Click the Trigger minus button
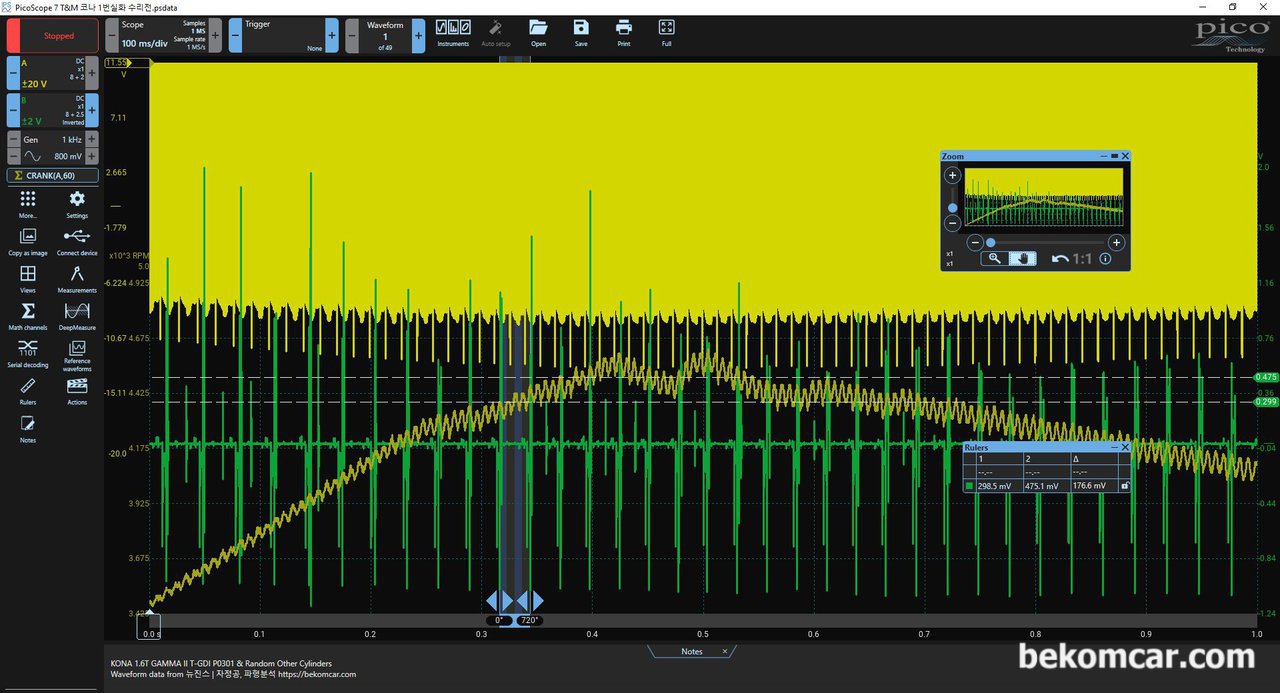The height and width of the screenshot is (693, 1280). [235, 35]
